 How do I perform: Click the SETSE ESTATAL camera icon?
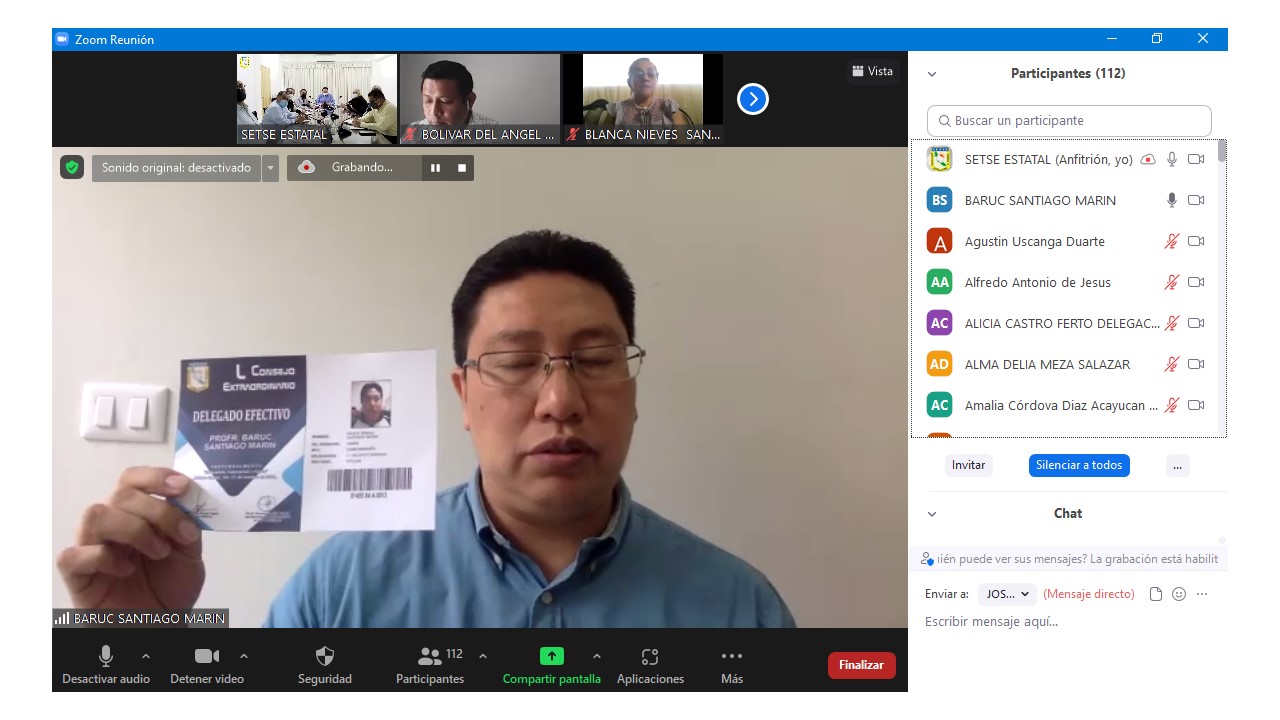click(x=1196, y=159)
